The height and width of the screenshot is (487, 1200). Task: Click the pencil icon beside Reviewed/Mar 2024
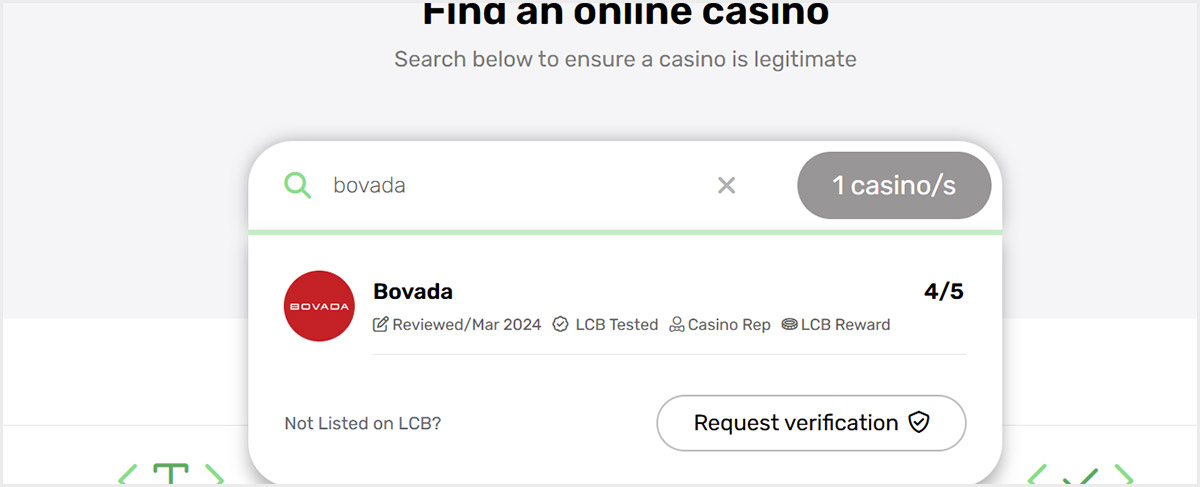pyautogui.click(x=381, y=324)
